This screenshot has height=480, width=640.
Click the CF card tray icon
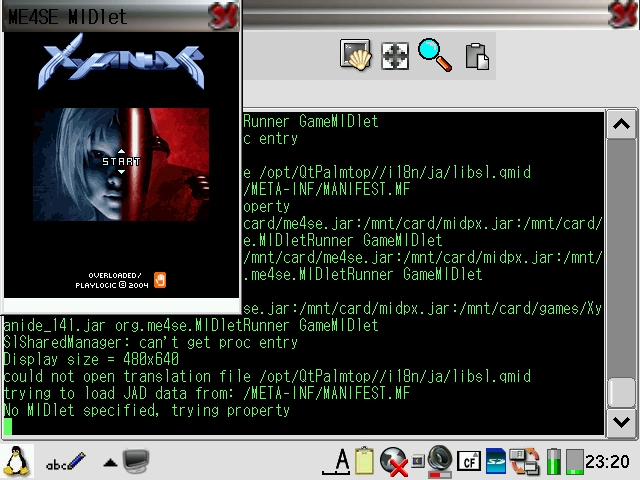pos(468,461)
